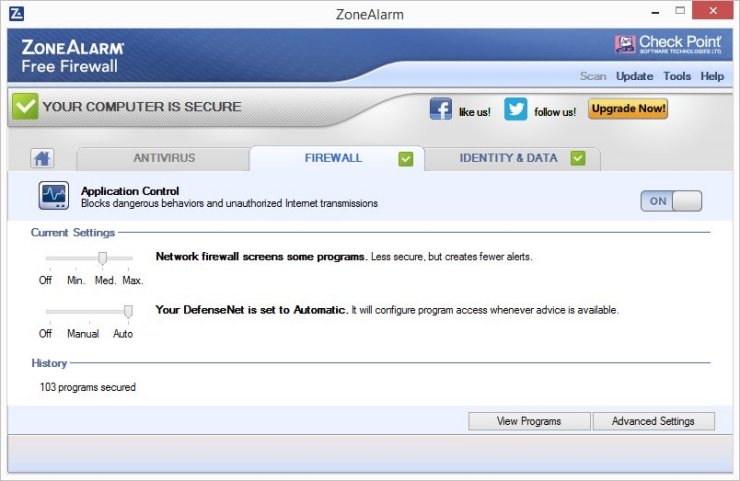This screenshot has height=481, width=740.
Task: Click the Application Control monitor icon
Action: pos(54,195)
